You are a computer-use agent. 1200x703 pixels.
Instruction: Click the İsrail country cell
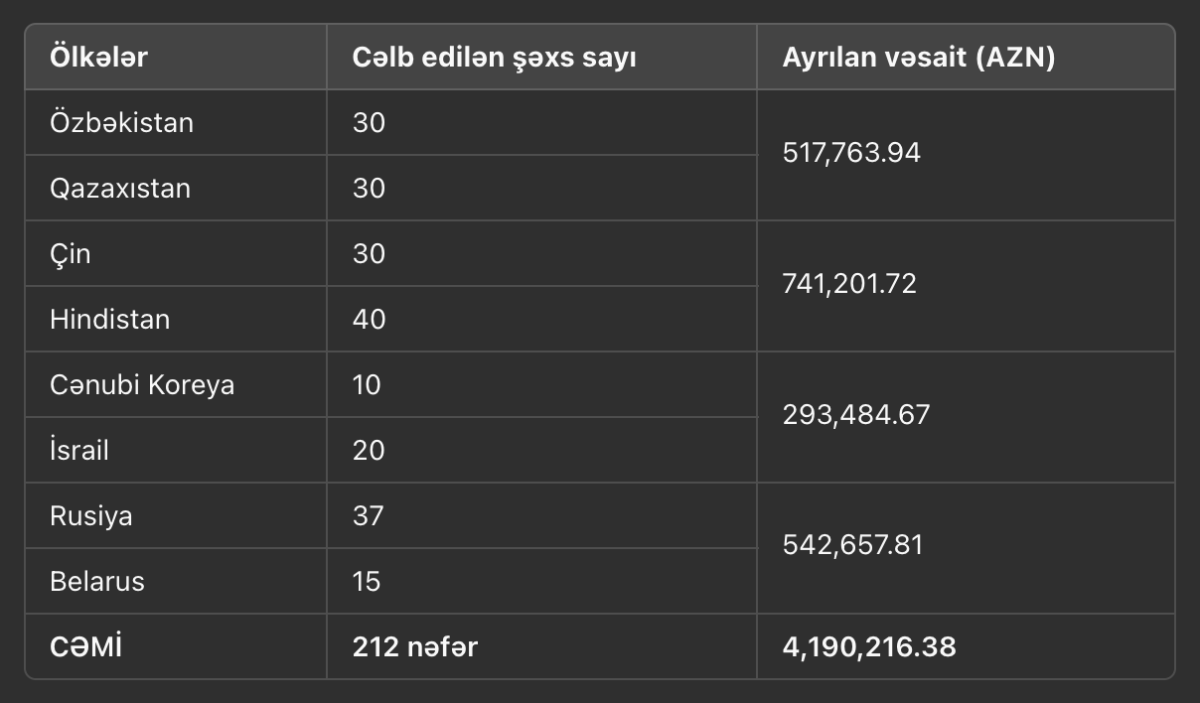[79, 450]
